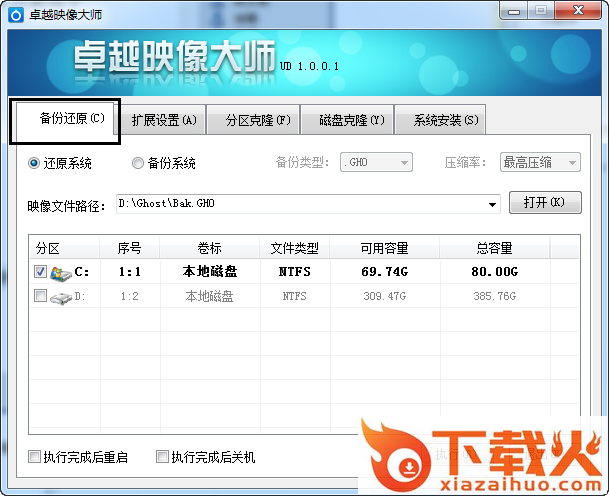This screenshot has width=609, height=496.
Task: Enable 执行完成后重启 checkbox
Action: (x=34, y=456)
